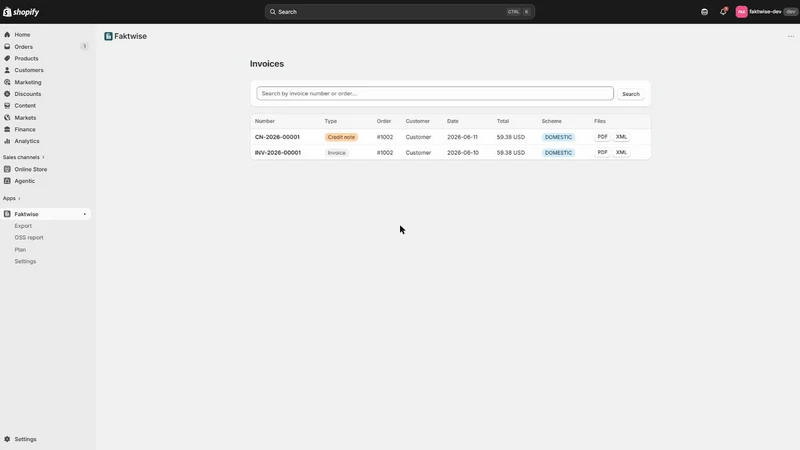Image resolution: width=800 pixels, height=450 pixels.
Task: Click the Settings gear icon
Action: coord(7,439)
